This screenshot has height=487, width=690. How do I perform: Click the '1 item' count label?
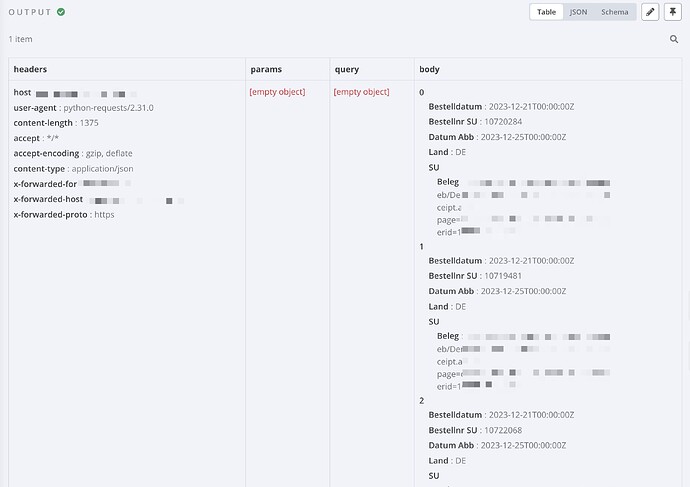click(x=20, y=39)
